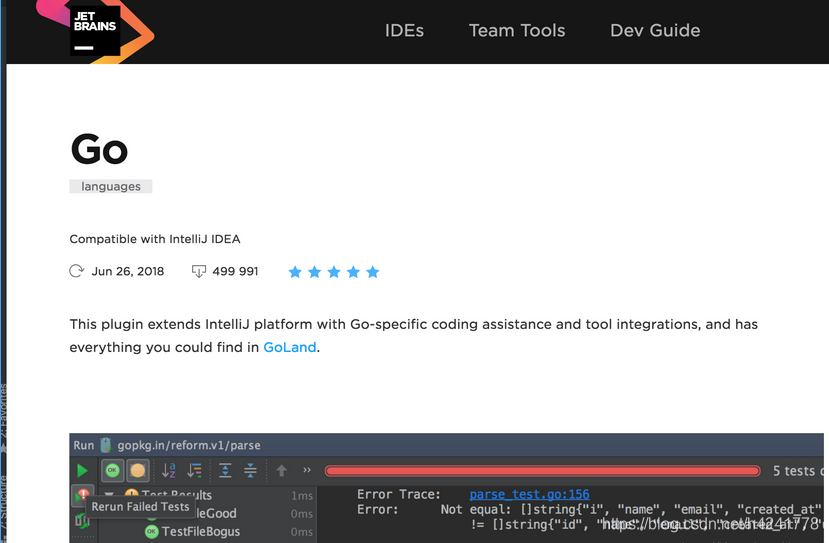Click the Collapse All icon
The height and width of the screenshot is (543, 829).
tap(250, 470)
